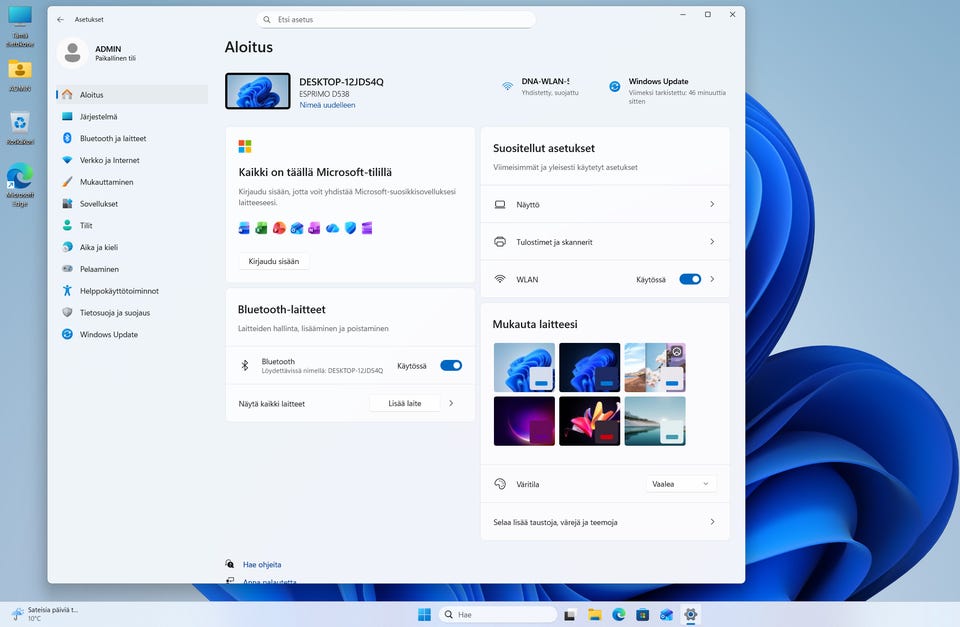Open the Väritila dropdown set to Vaalea
This screenshot has width=960, height=627.
[681, 484]
